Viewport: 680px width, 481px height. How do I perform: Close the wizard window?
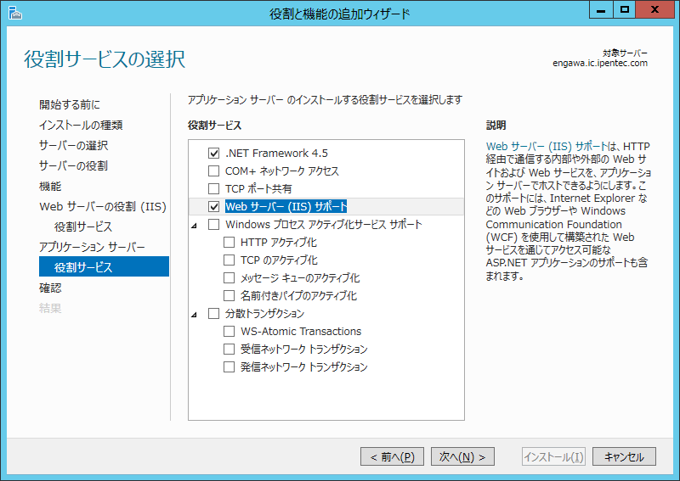click(655, 10)
